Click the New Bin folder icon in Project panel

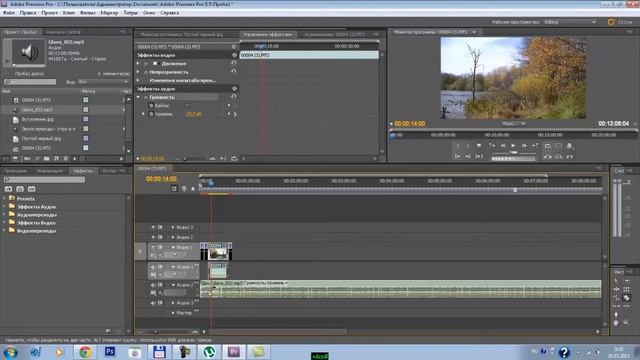(x=46, y=158)
